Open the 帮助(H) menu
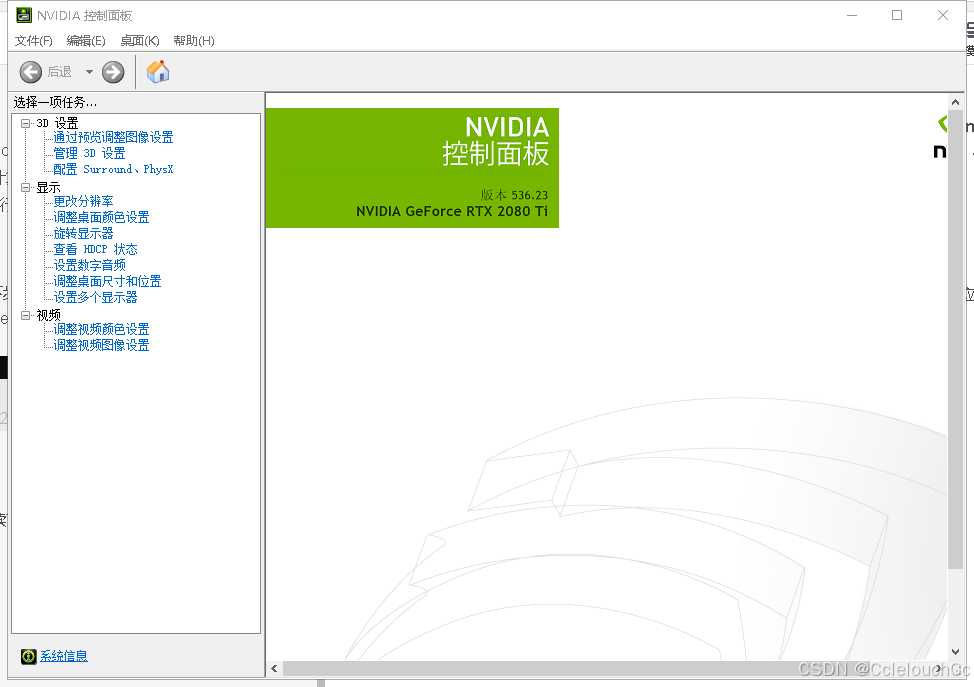 194,40
